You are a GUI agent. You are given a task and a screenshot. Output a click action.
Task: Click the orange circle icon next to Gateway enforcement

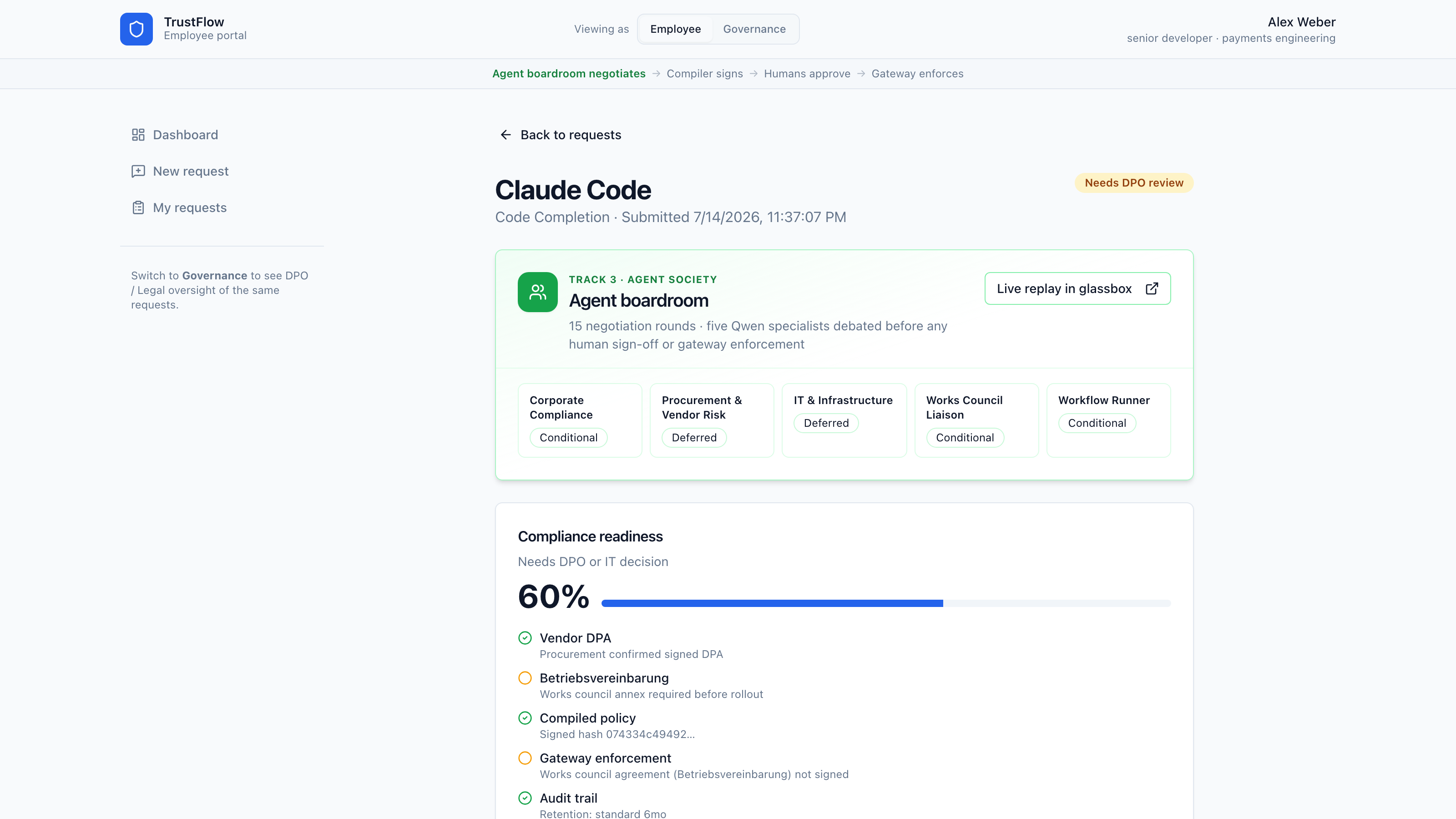[525, 758]
